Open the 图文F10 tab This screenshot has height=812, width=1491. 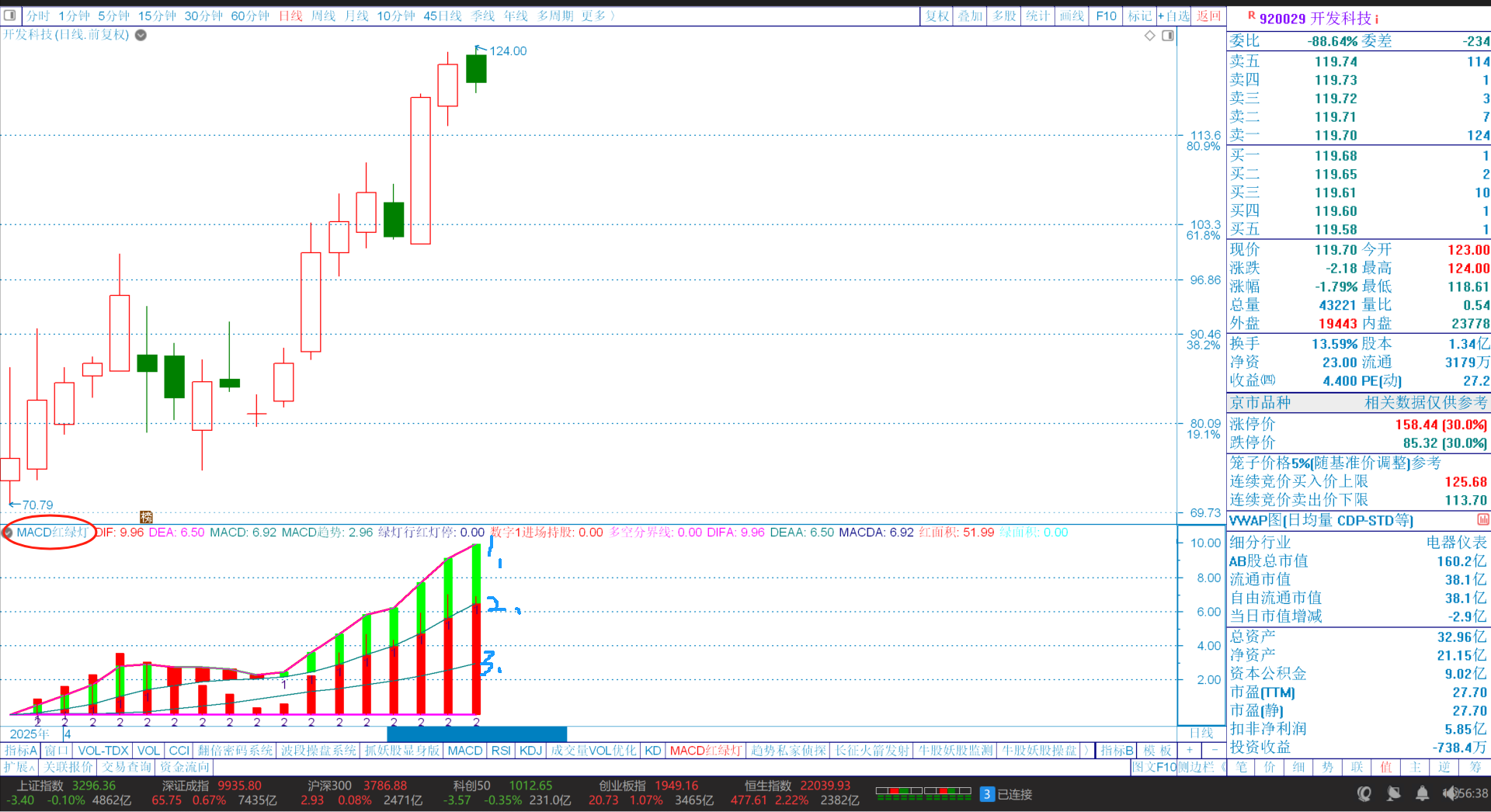[1155, 767]
